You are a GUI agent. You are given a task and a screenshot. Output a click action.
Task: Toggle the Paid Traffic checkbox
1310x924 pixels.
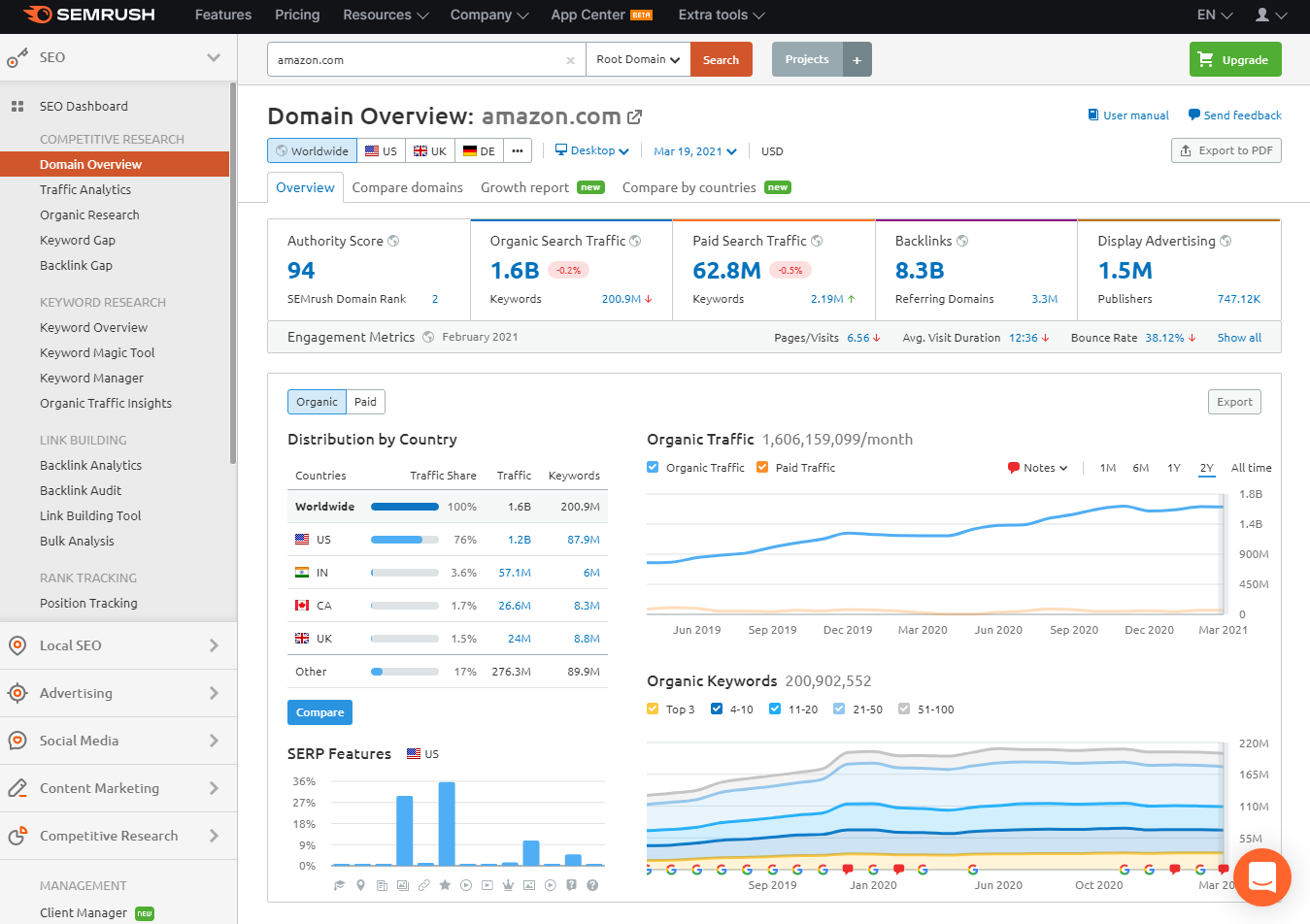point(762,467)
